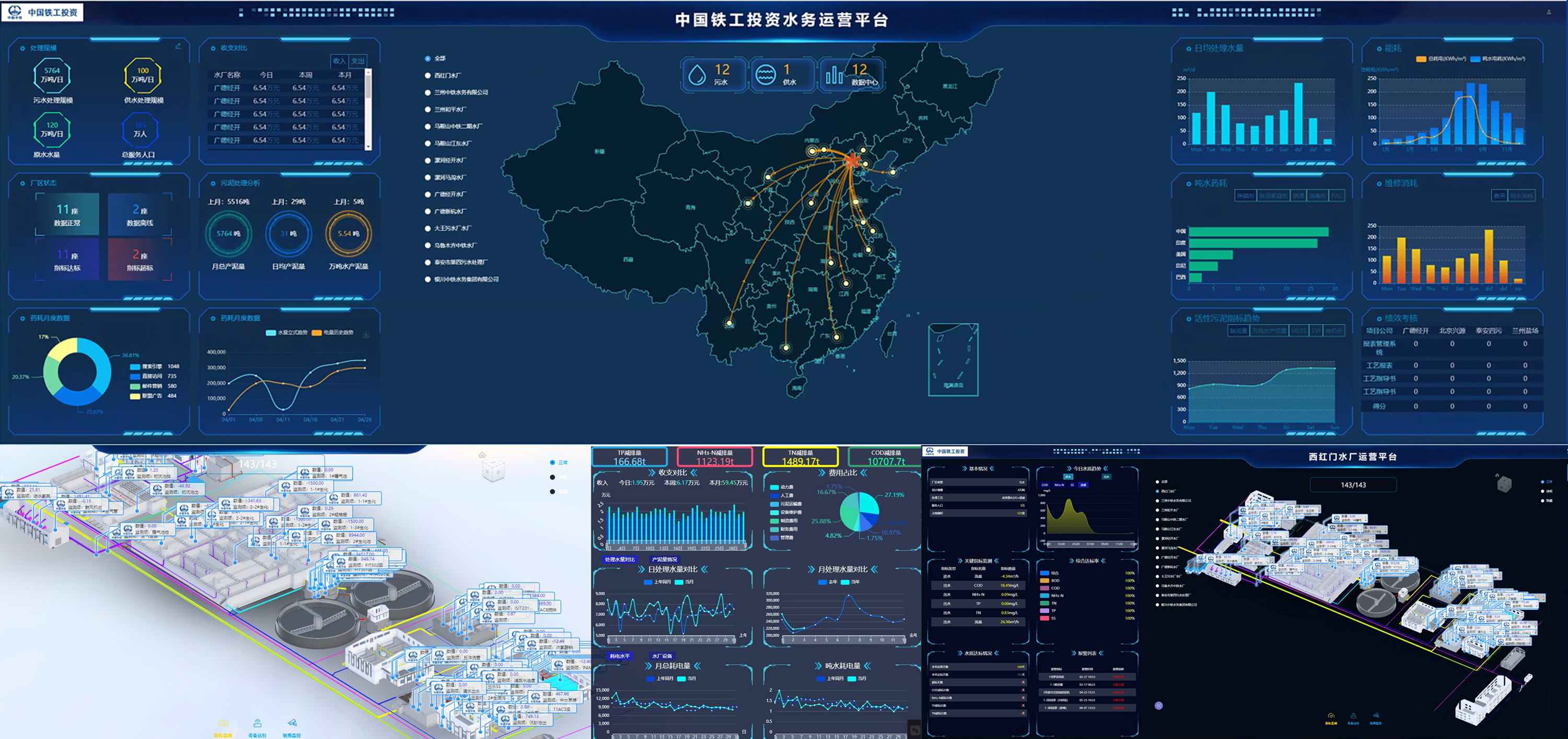Select the 西红门水厂 radio option
Viewport: 1568px width, 739px height.
(x=428, y=75)
